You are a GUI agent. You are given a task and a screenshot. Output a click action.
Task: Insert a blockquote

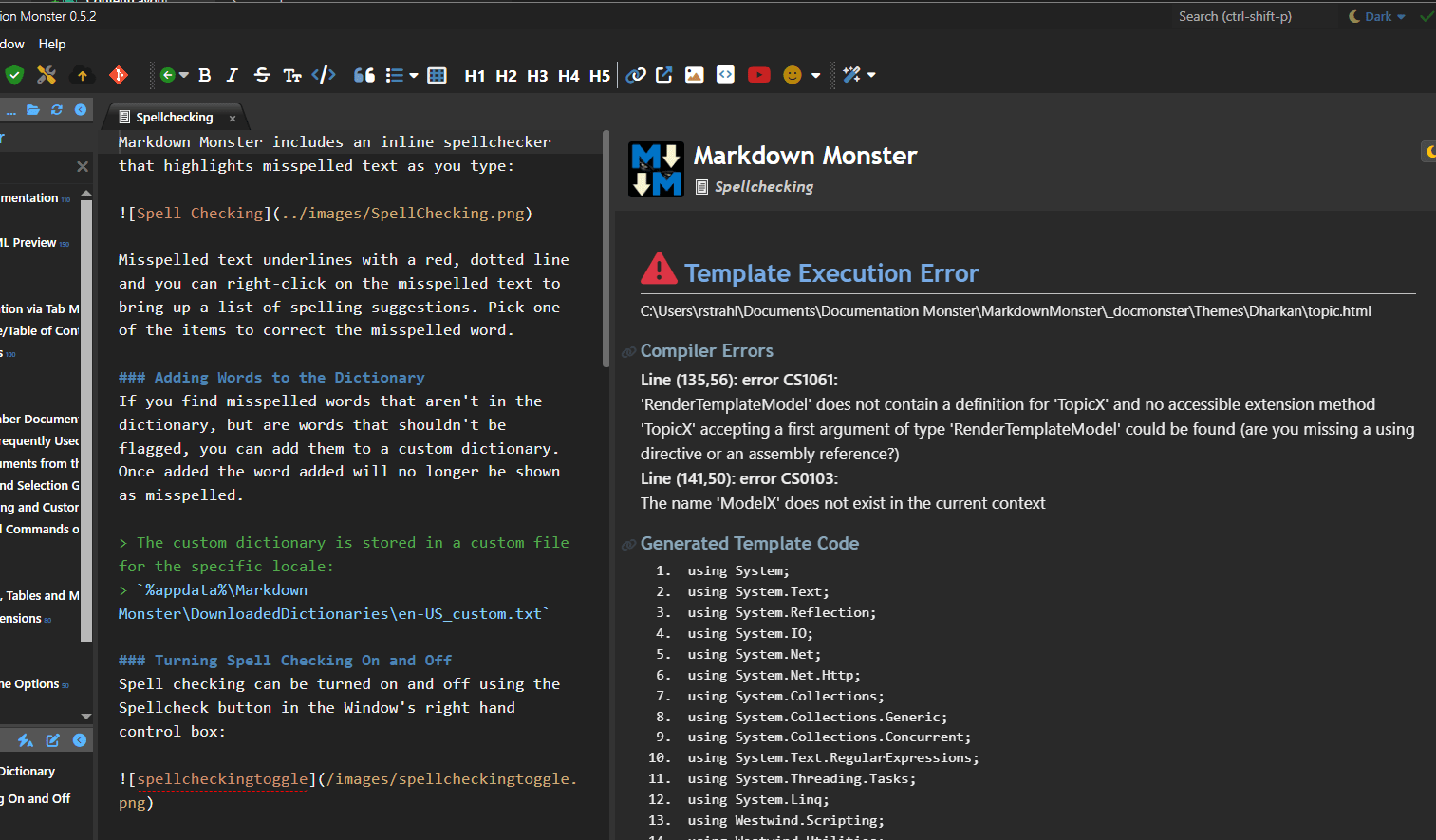click(364, 75)
